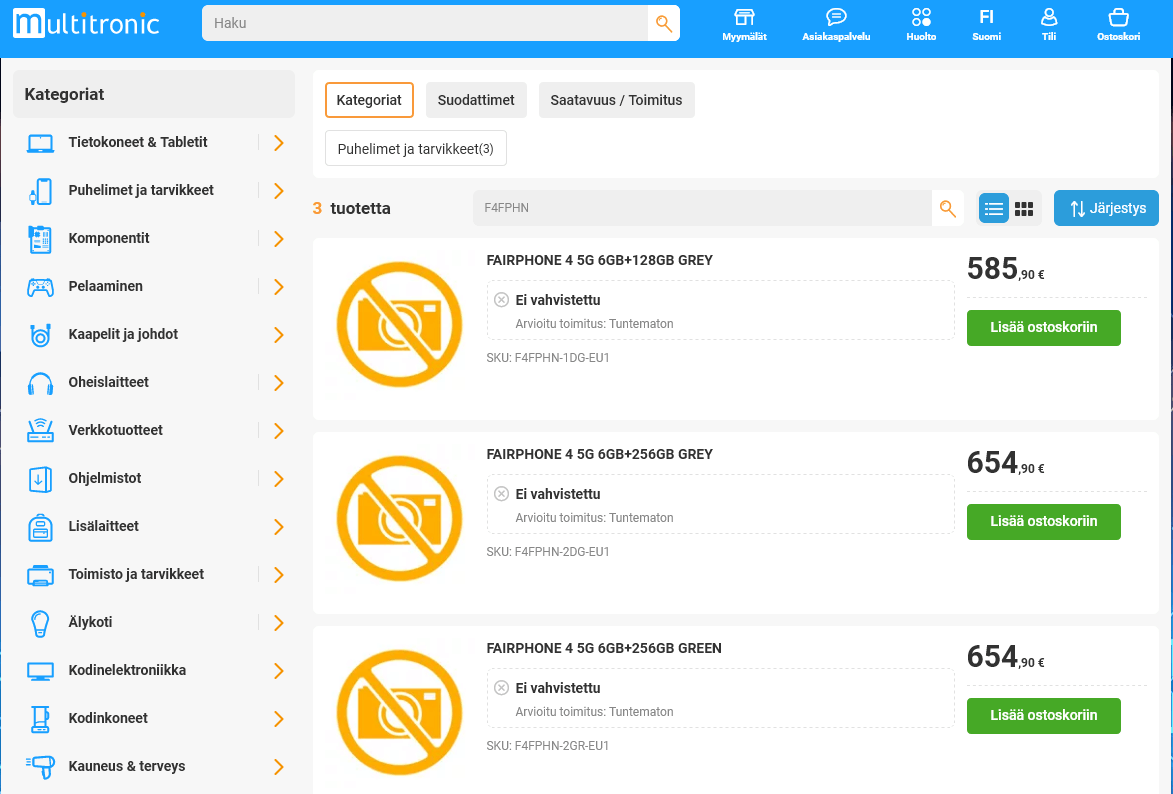
Task: Open Kauneus & terveys category
Action: pyautogui.click(x=126, y=766)
